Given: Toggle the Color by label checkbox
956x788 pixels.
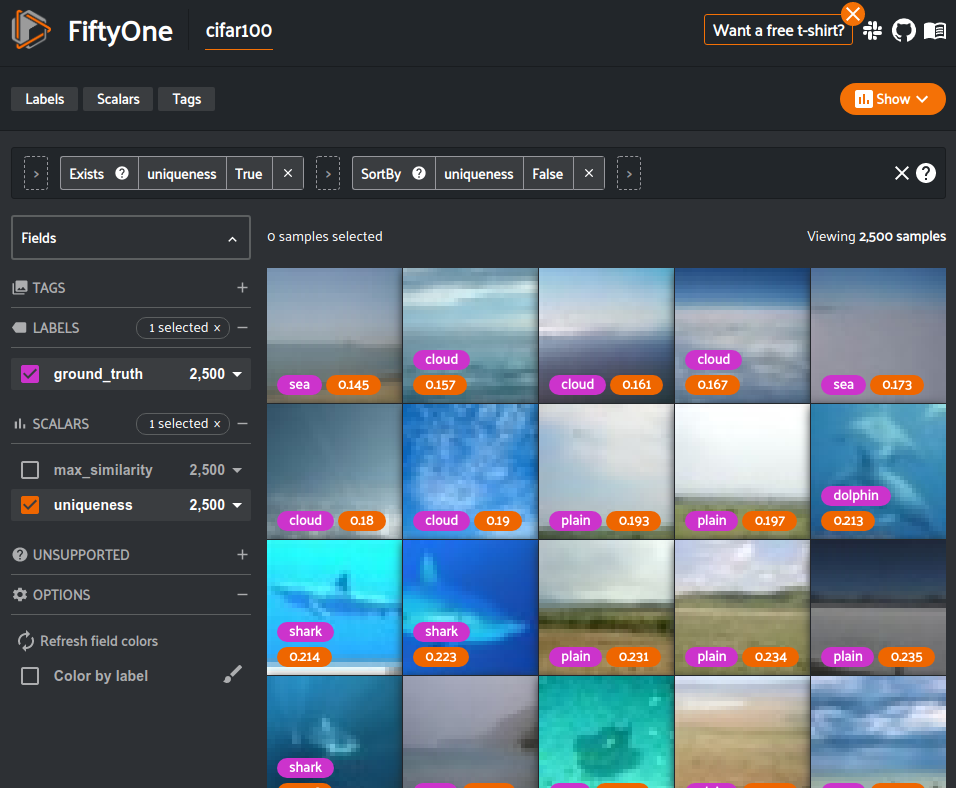Looking at the screenshot, I should [30, 676].
